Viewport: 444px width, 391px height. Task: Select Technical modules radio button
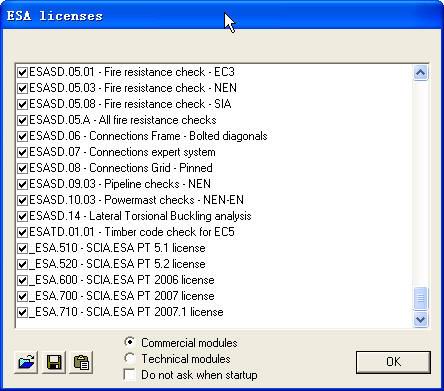tap(129, 358)
